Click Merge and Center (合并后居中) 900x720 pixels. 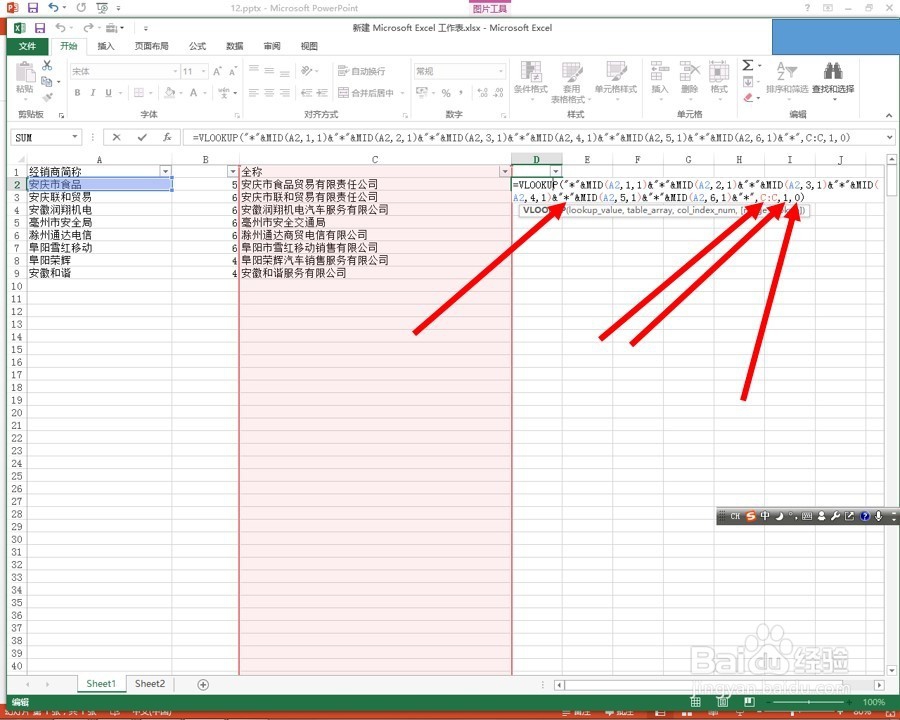coord(366,92)
